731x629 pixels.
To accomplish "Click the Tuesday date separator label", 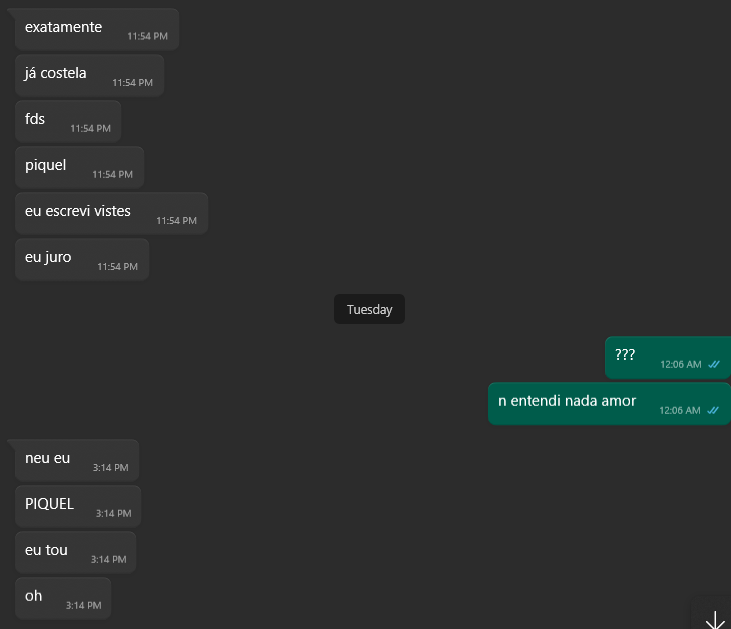I will [x=369, y=309].
